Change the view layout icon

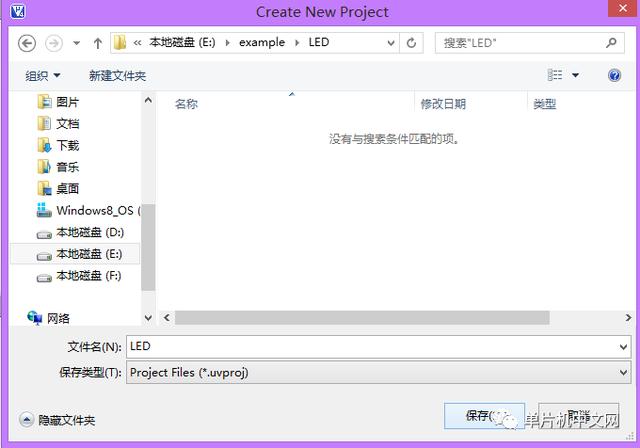pyautogui.click(x=555, y=75)
